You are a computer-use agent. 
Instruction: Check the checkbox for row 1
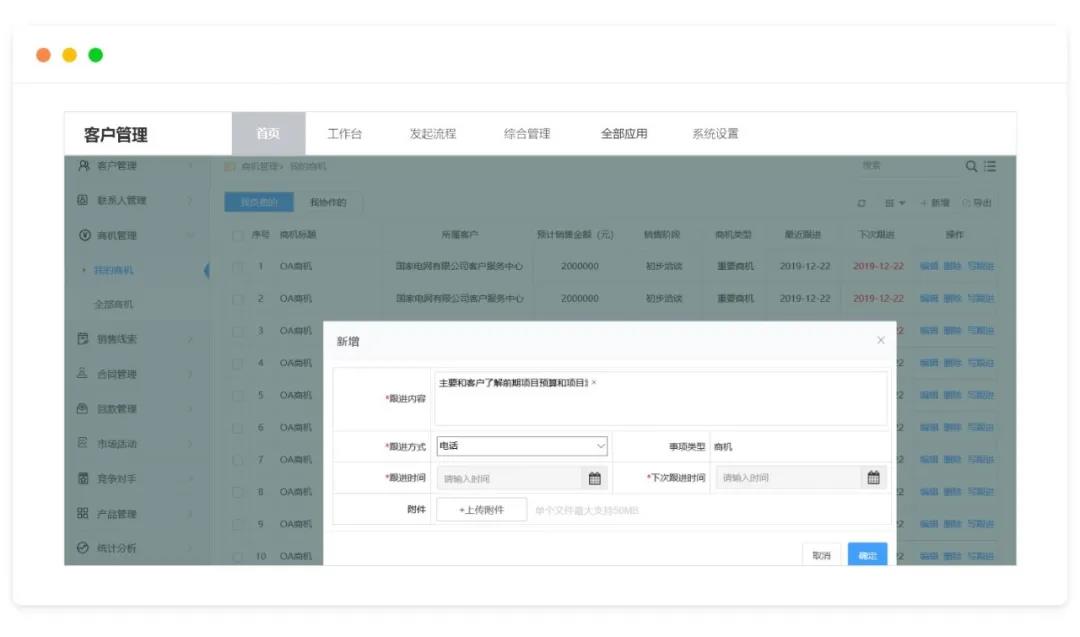point(238,267)
